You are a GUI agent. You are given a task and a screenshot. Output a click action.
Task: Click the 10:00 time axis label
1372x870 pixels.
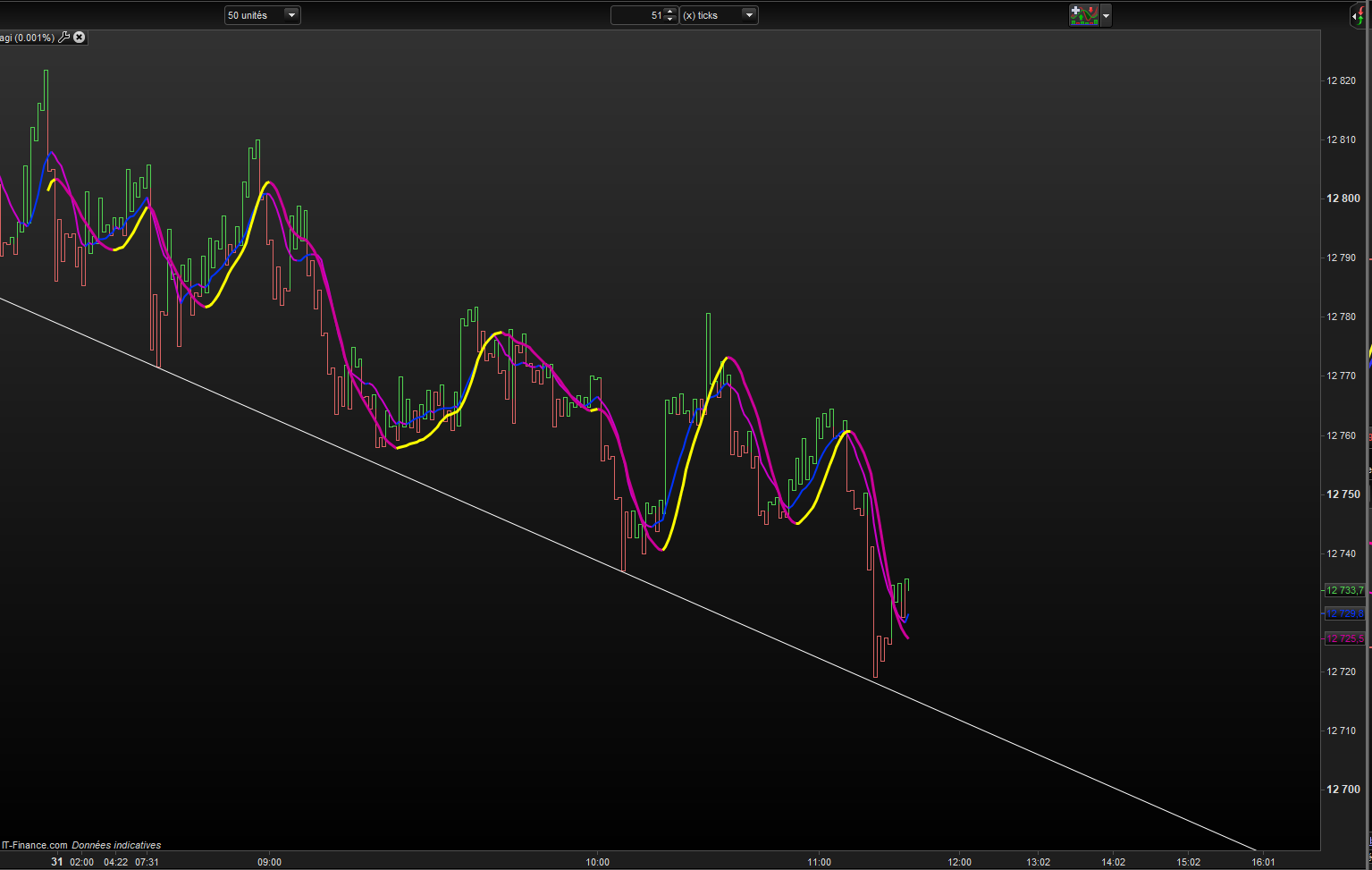[597, 862]
